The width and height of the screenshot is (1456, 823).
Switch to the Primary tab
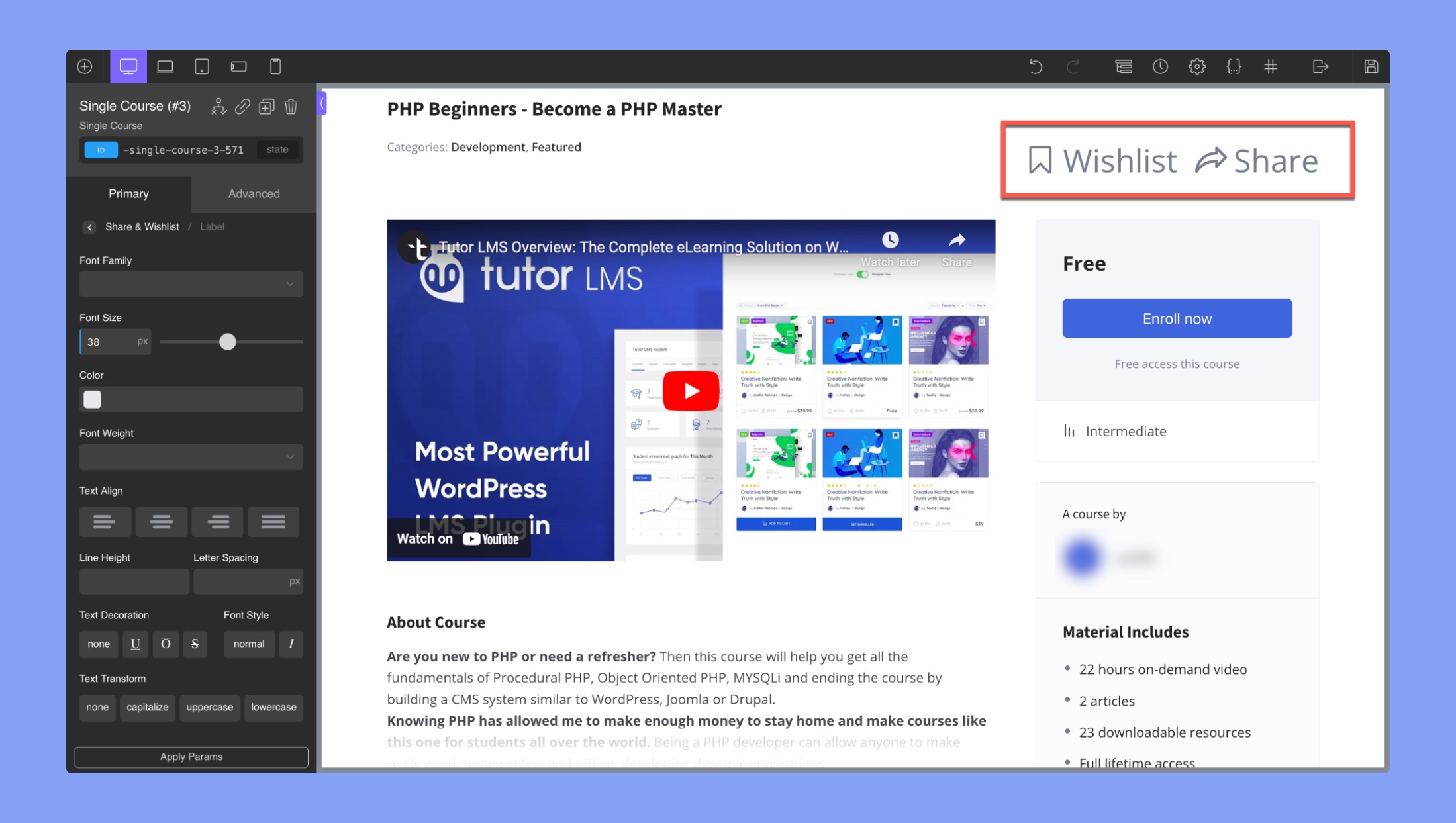[x=128, y=193]
